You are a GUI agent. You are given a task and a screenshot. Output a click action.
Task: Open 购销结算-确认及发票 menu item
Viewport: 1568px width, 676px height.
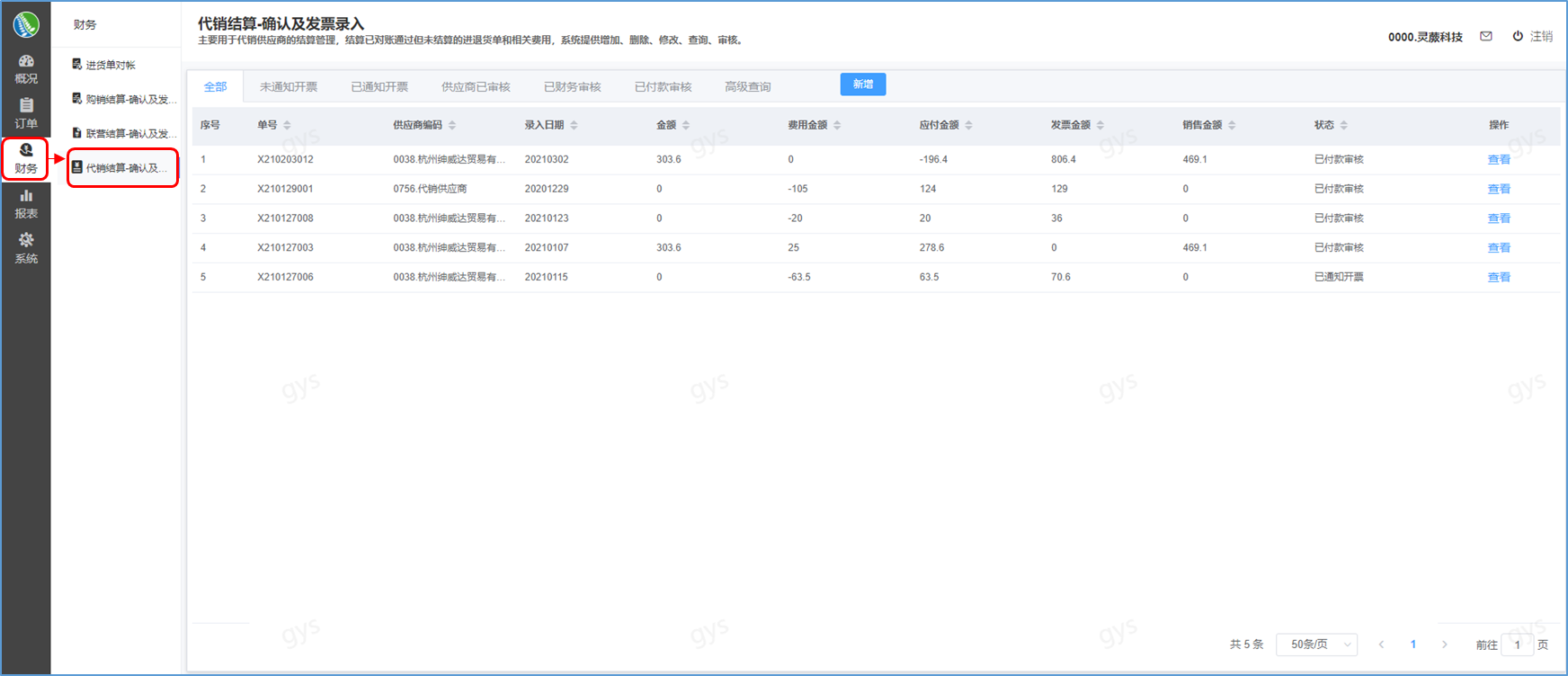tap(124, 99)
